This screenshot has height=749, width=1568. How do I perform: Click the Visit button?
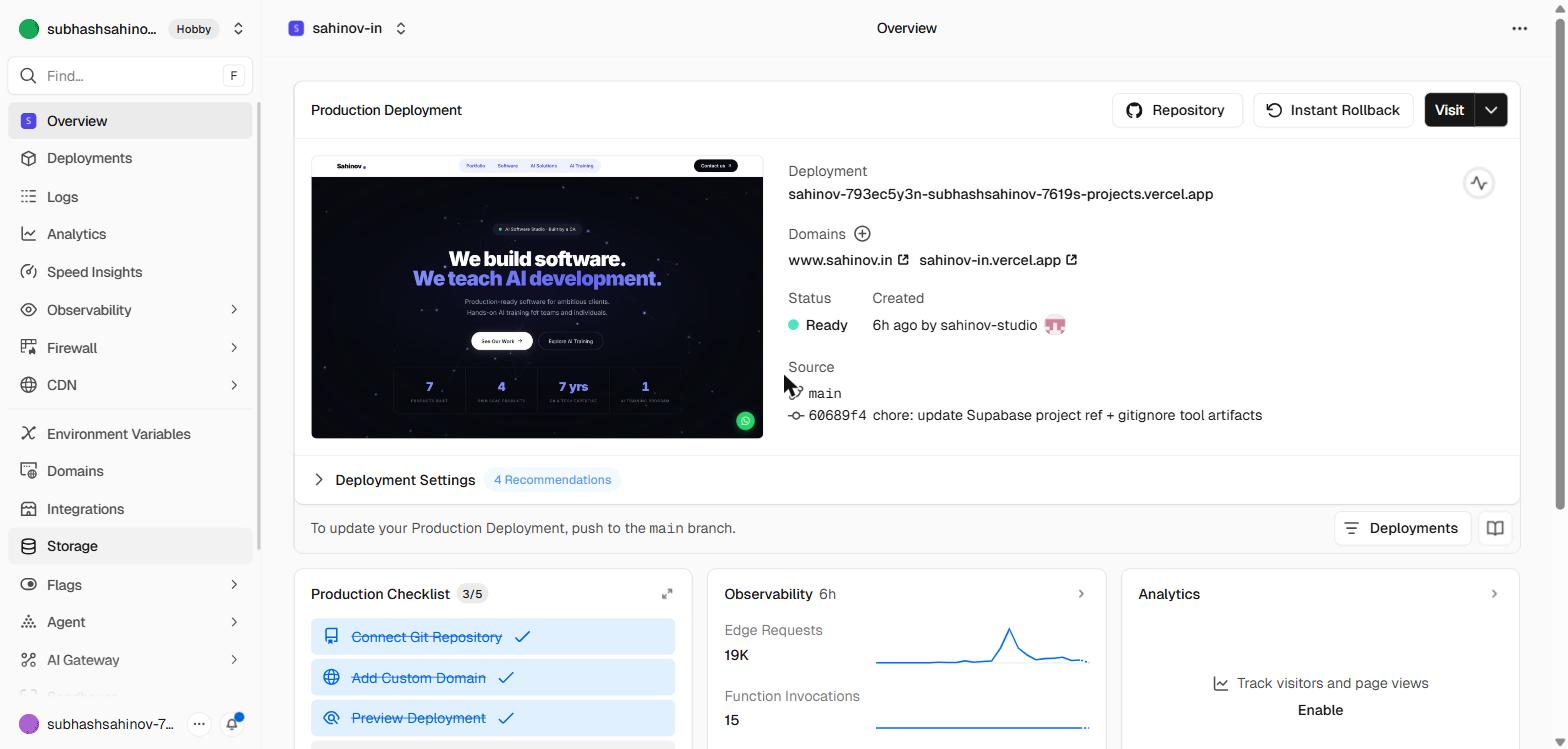(1449, 110)
